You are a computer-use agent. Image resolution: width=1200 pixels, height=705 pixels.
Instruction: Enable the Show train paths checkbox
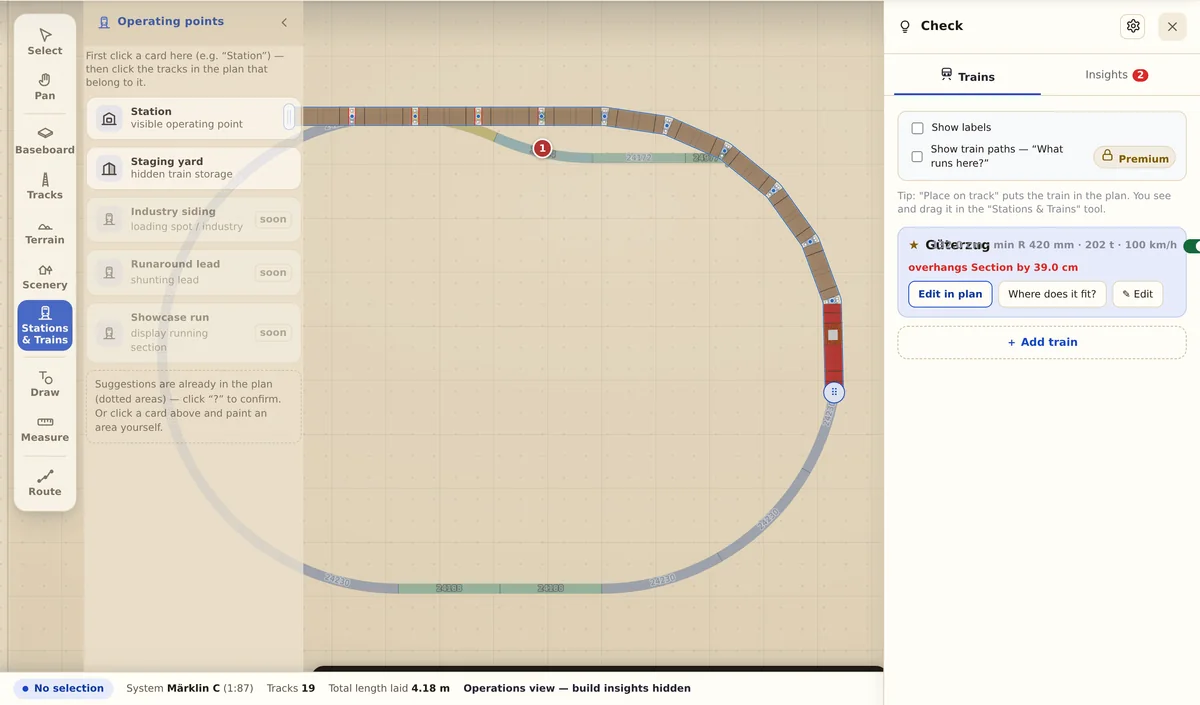click(x=917, y=156)
